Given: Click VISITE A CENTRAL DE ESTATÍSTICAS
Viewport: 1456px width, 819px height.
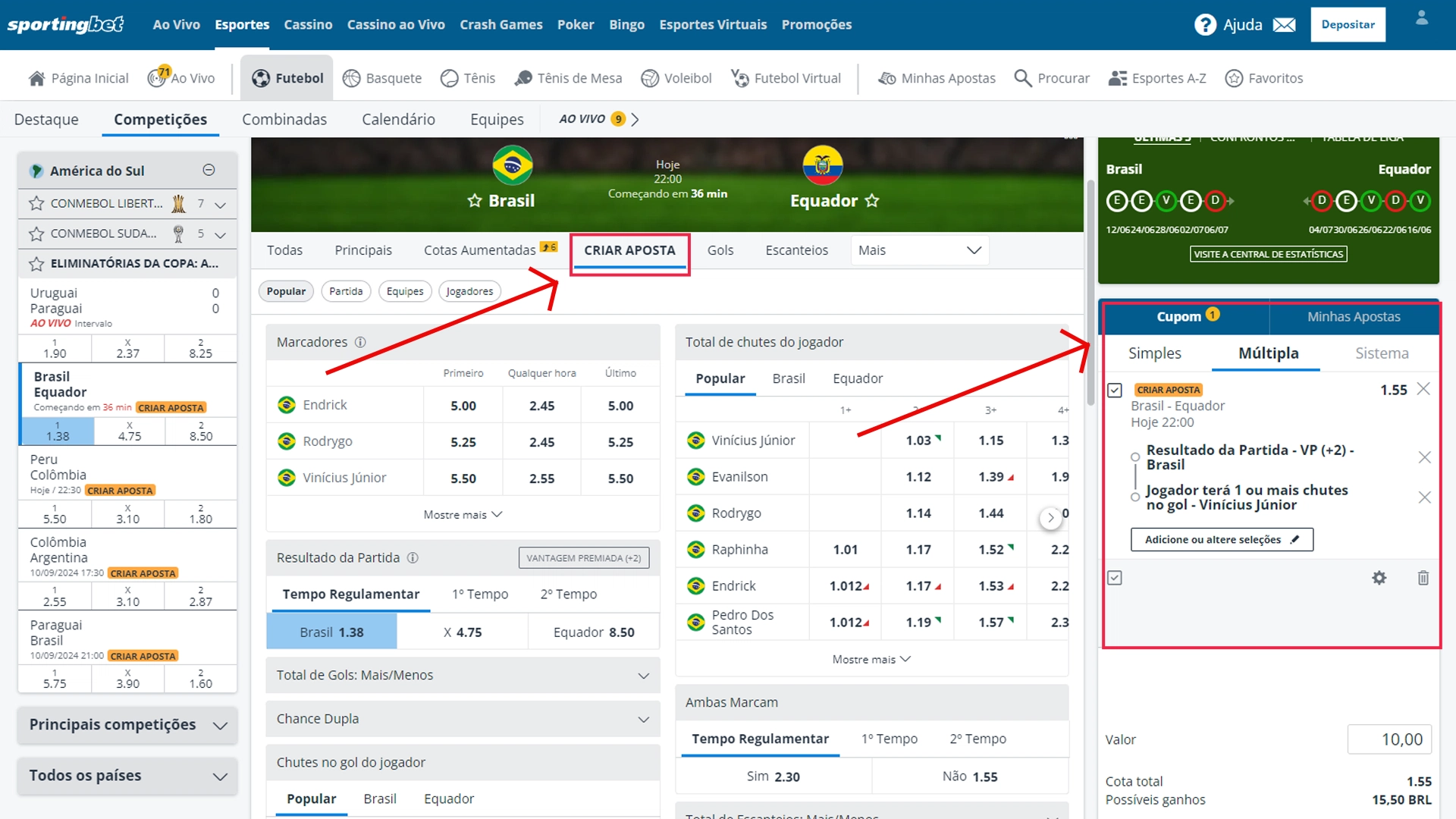Looking at the screenshot, I should point(1268,254).
